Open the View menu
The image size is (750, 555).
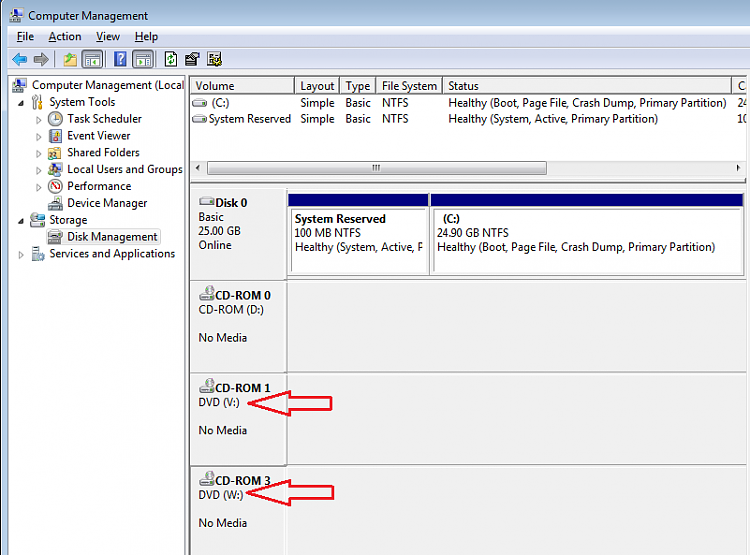point(108,37)
